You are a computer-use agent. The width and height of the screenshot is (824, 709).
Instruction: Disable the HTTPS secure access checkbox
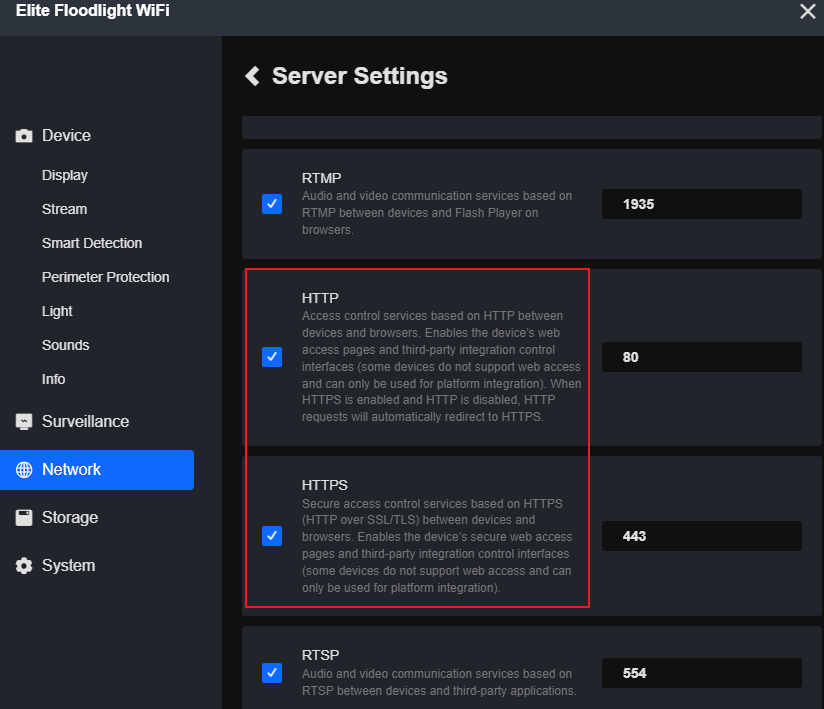(x=272, y=536)
